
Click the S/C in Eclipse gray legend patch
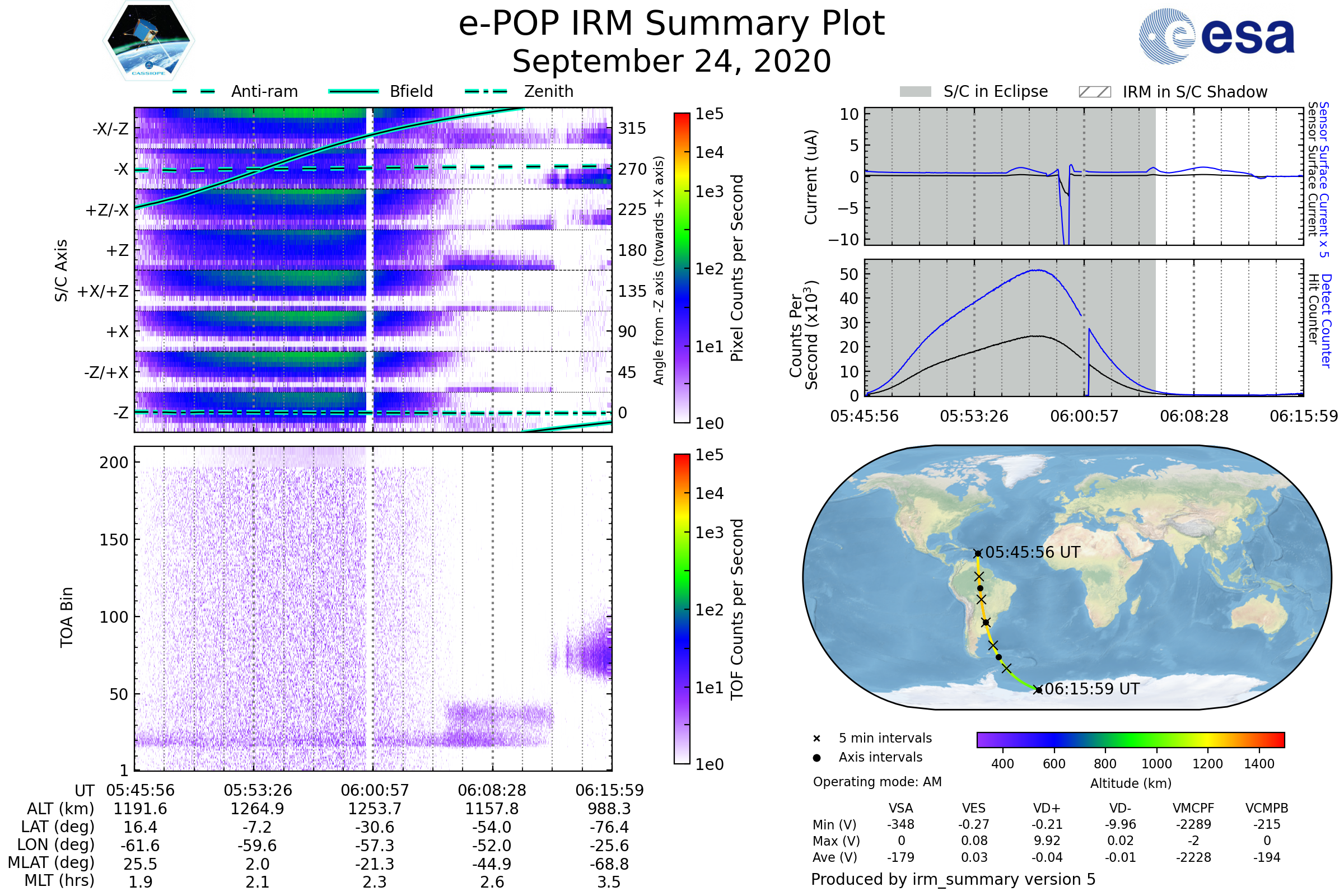[915, 92]
